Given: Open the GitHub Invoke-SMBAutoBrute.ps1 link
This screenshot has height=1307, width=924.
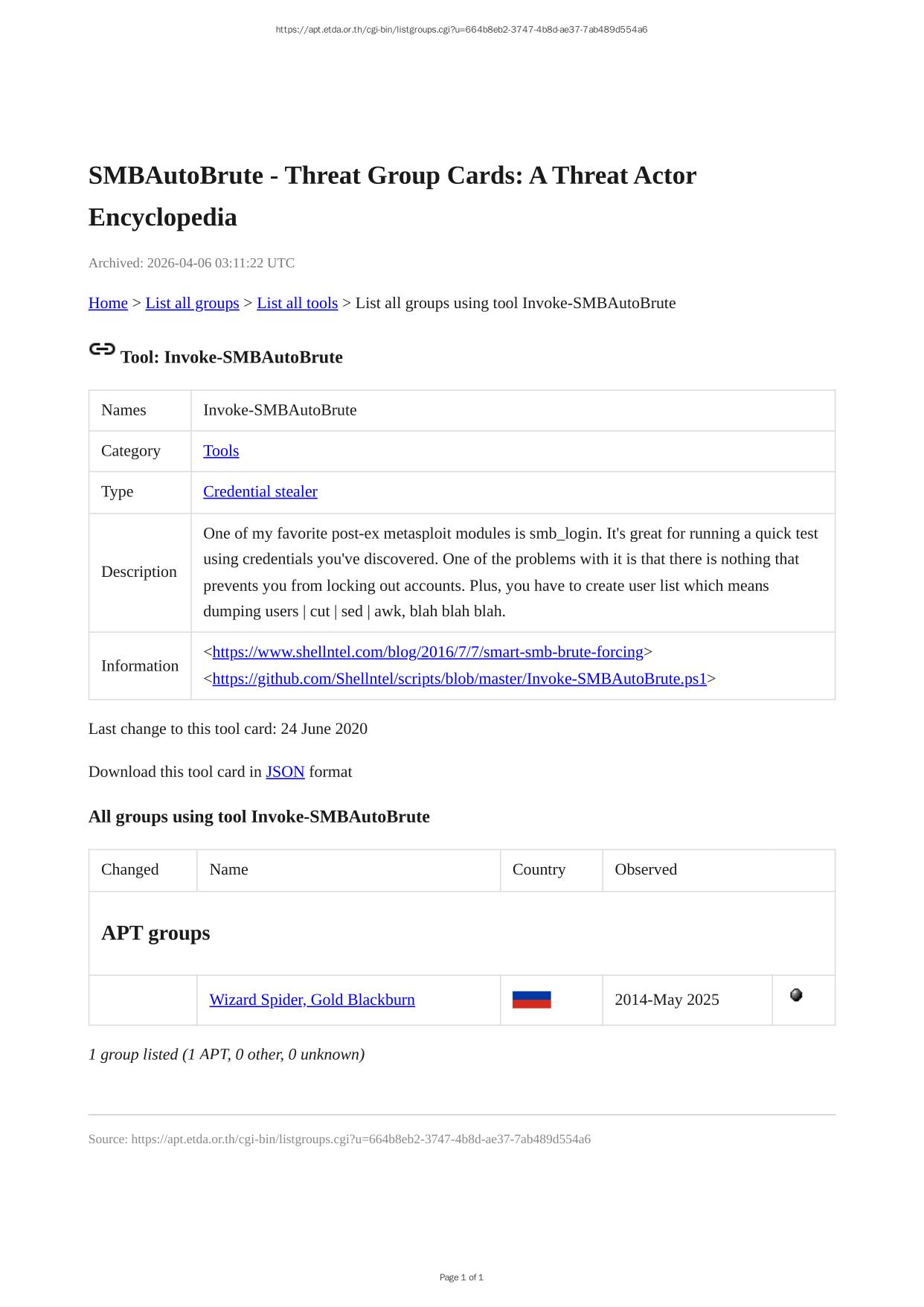Looking at the screenshot, I should click(459, 679).
